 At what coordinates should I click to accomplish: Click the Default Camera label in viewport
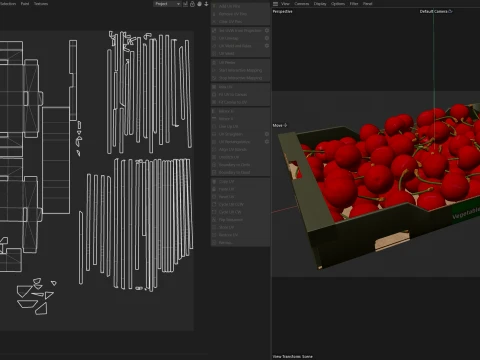[436, 11]
